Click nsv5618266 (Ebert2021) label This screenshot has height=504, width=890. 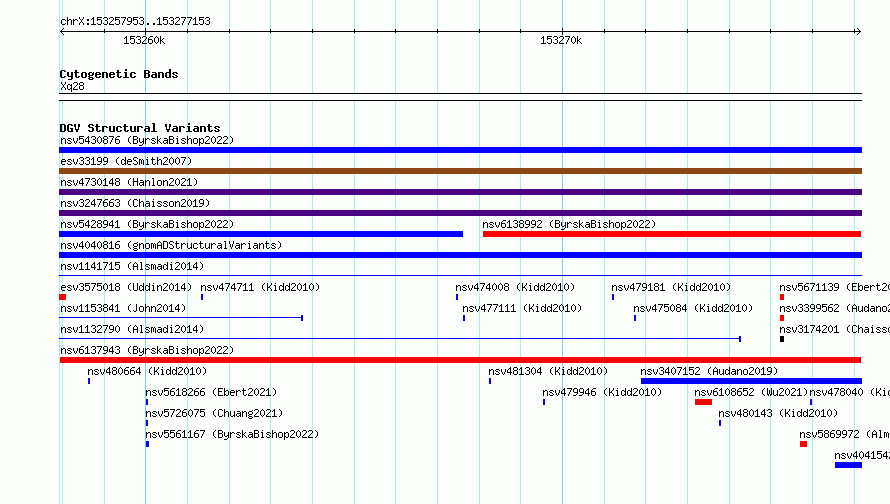click(211, 392)
